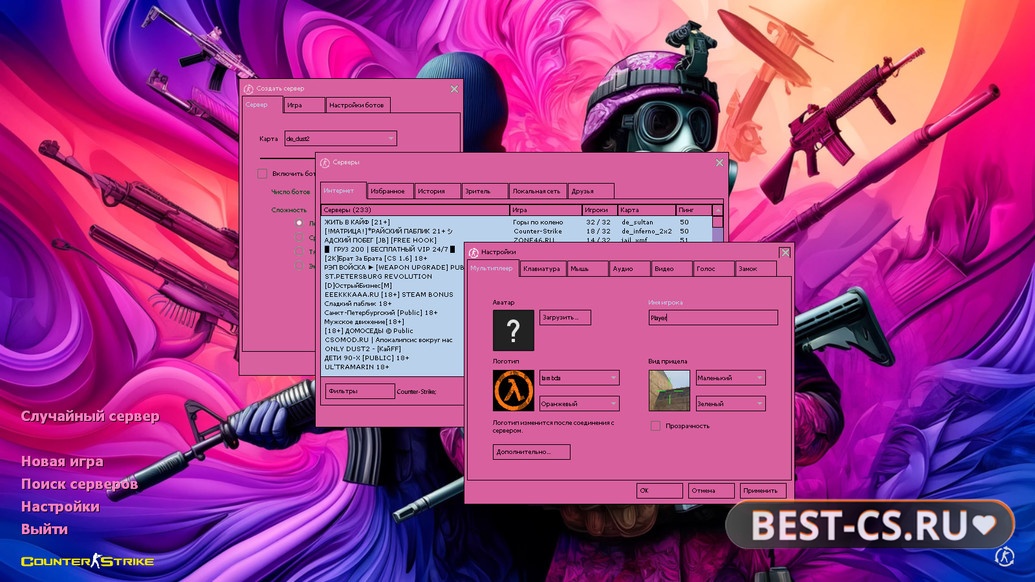The height and width of the screenshot is (582, 1035).
Task: Select server row ЖИТЬ В КАЙФ [21+]
Action: click(x=517, y=222)
